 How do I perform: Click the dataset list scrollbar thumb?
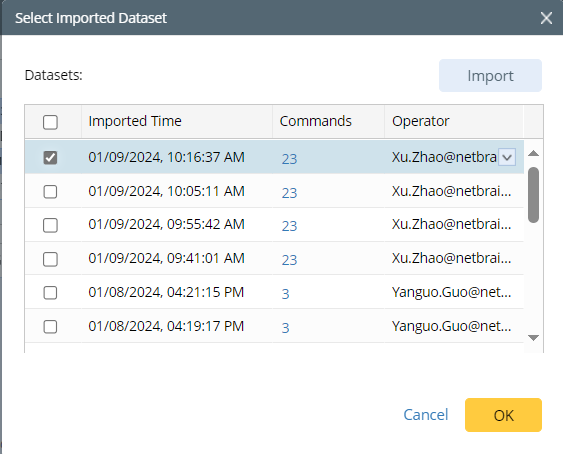click(534, 195)
